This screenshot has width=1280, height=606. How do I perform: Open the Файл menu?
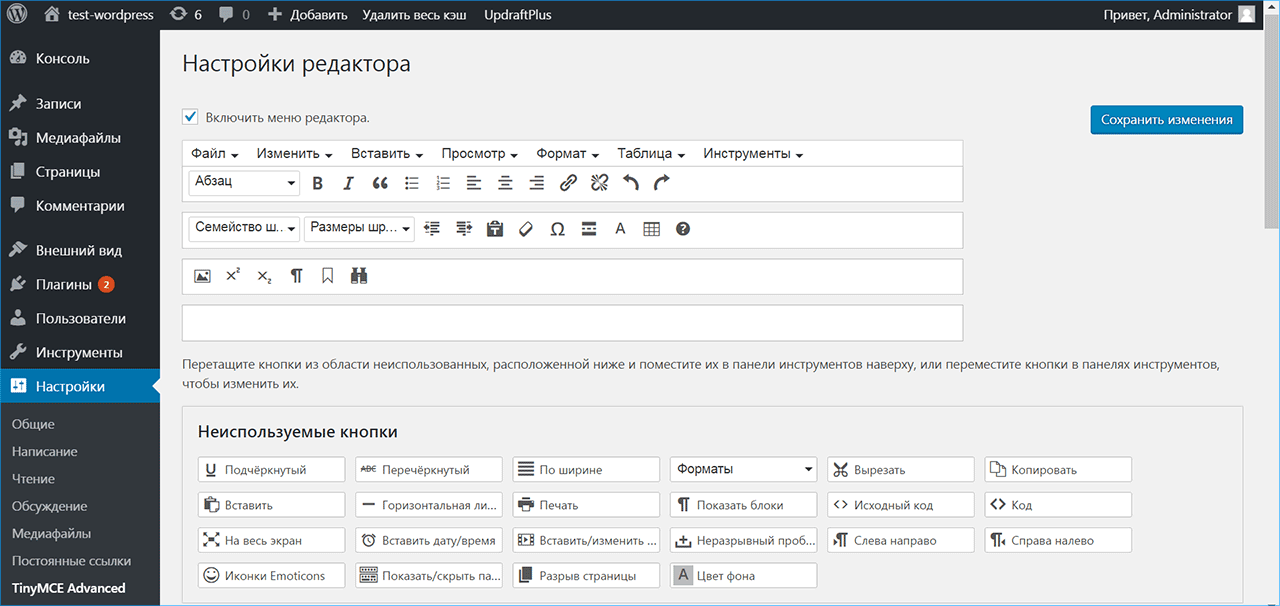pos(215,154)
